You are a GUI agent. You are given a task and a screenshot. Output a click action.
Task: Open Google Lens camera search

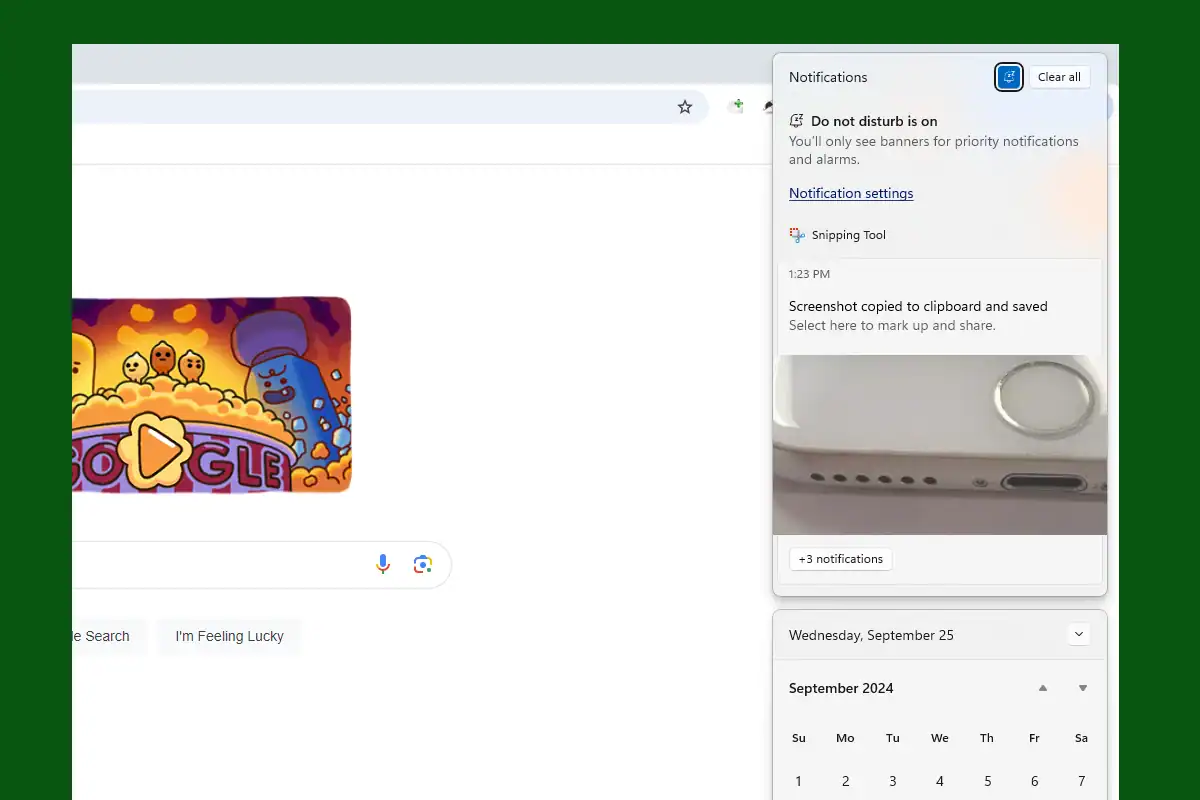(x=422, y=564)
